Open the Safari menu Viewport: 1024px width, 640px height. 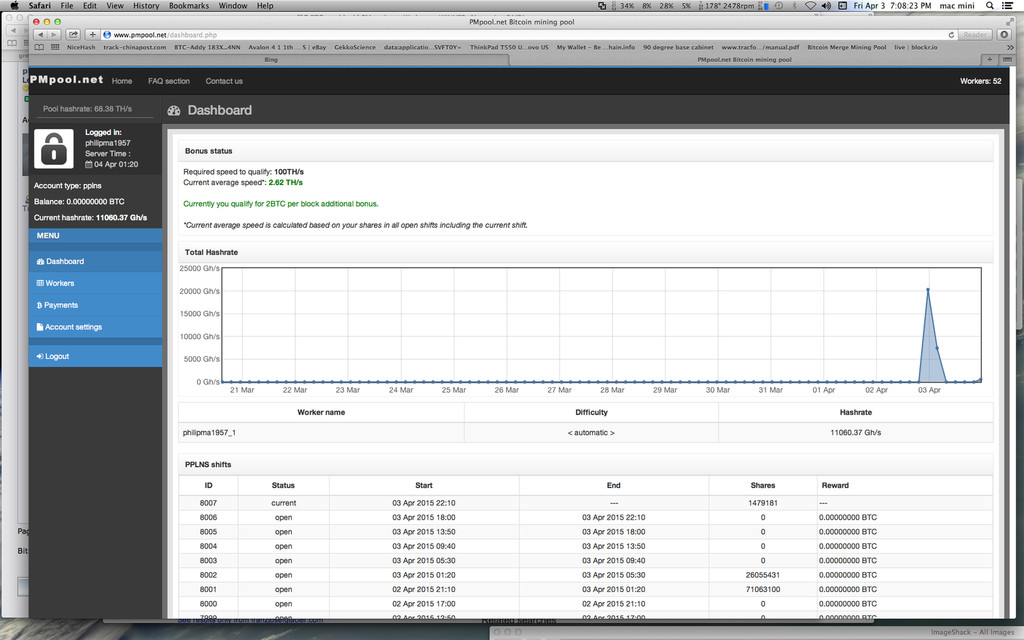39,5
